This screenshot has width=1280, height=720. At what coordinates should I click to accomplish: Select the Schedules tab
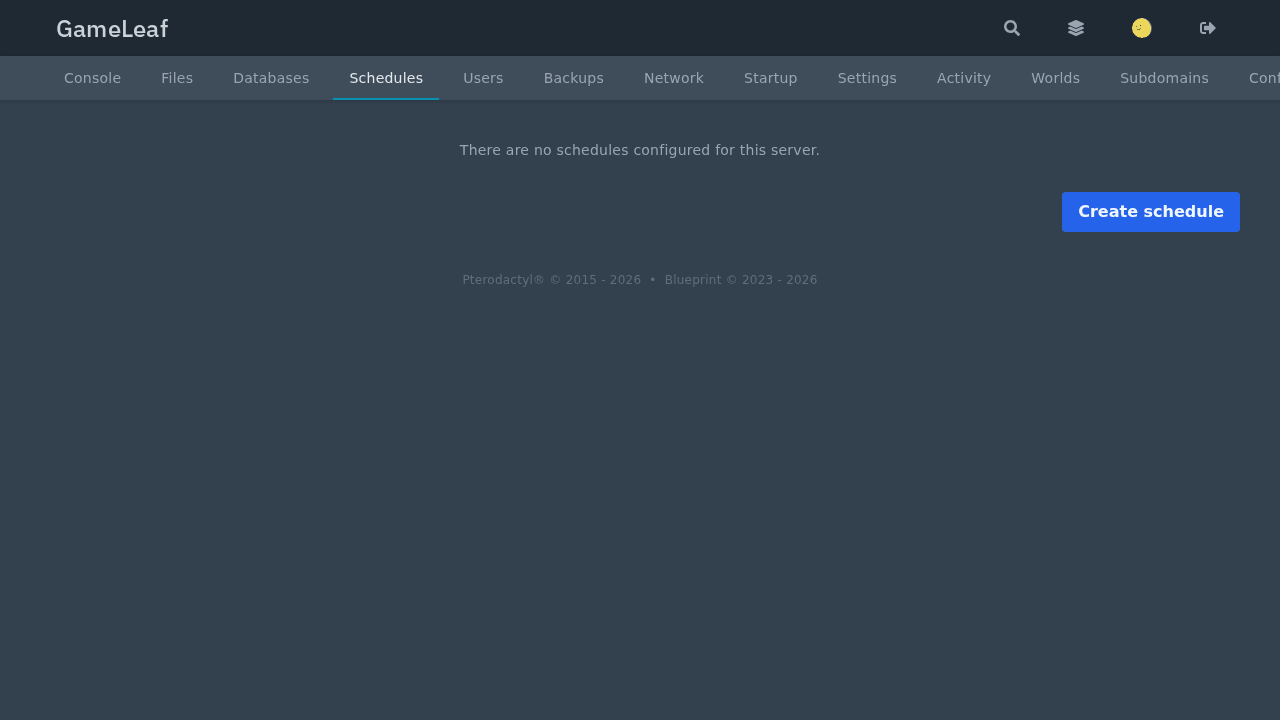[386, 78]
